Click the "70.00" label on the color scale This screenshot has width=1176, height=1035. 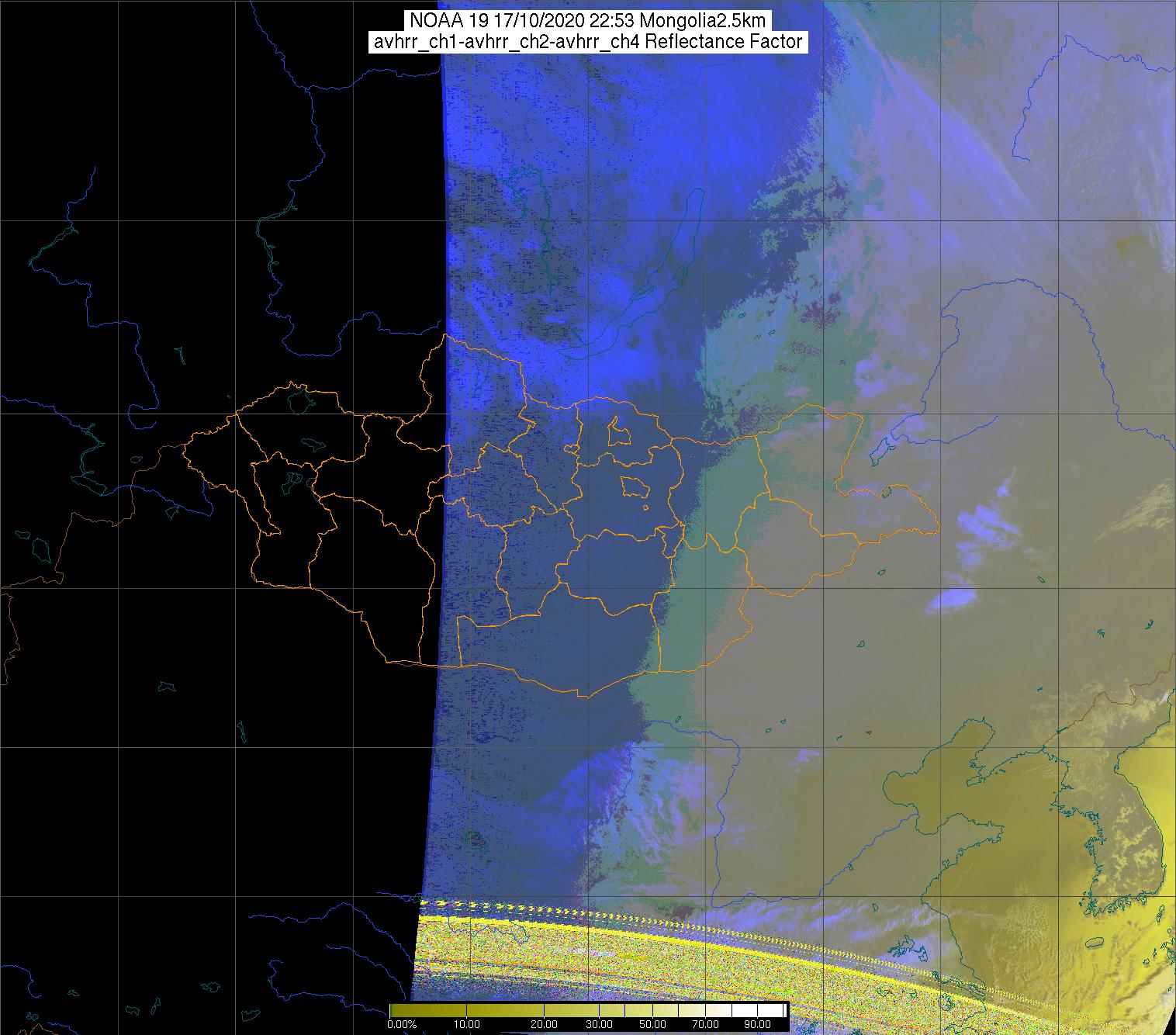tap(706, 1024)
